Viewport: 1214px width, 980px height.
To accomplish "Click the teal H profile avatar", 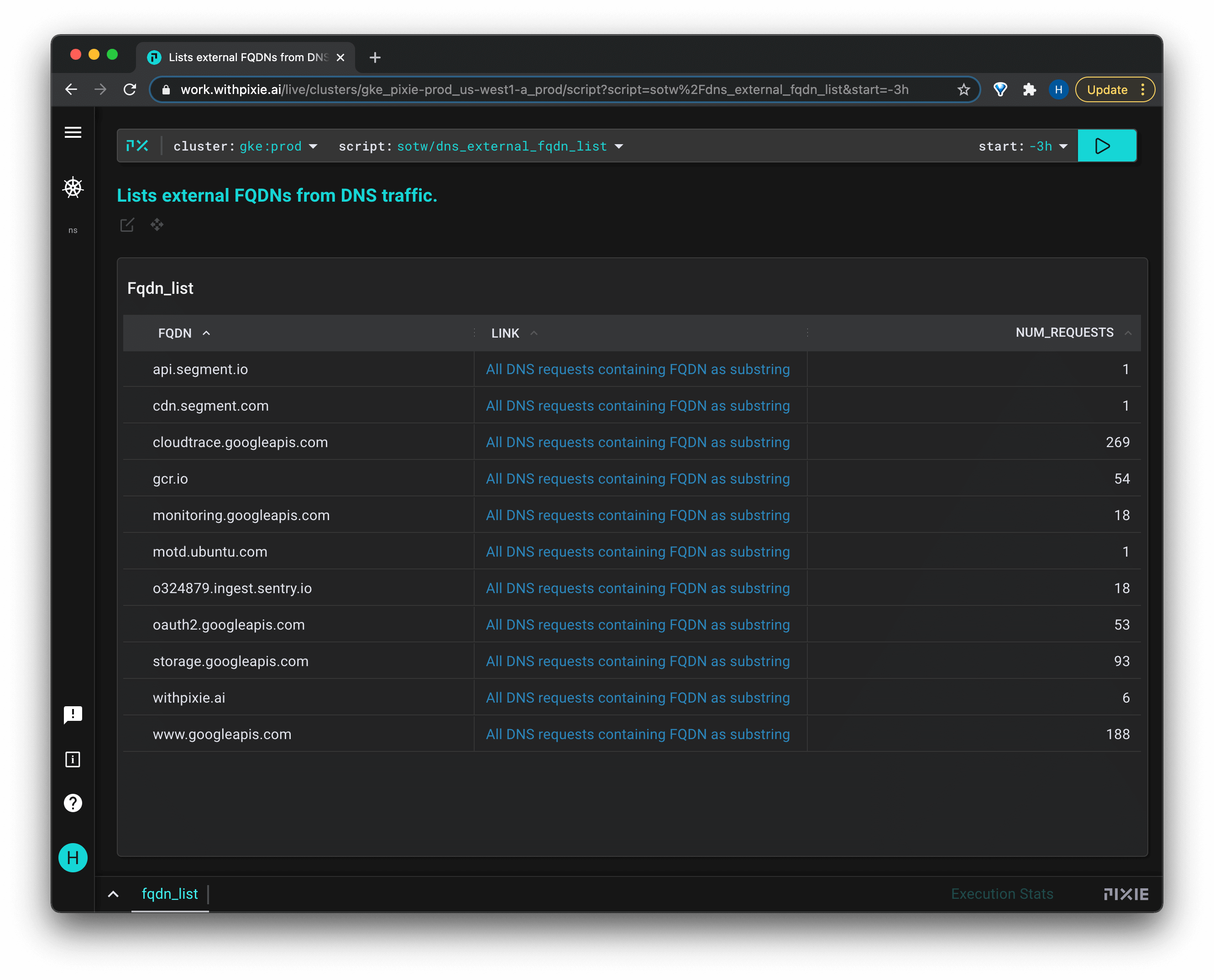I will coord(73,858).
